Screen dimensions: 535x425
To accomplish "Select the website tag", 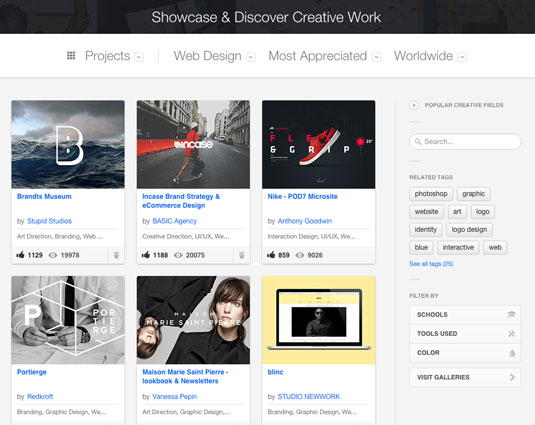I will pyautogui.click(x=426, y=211).
